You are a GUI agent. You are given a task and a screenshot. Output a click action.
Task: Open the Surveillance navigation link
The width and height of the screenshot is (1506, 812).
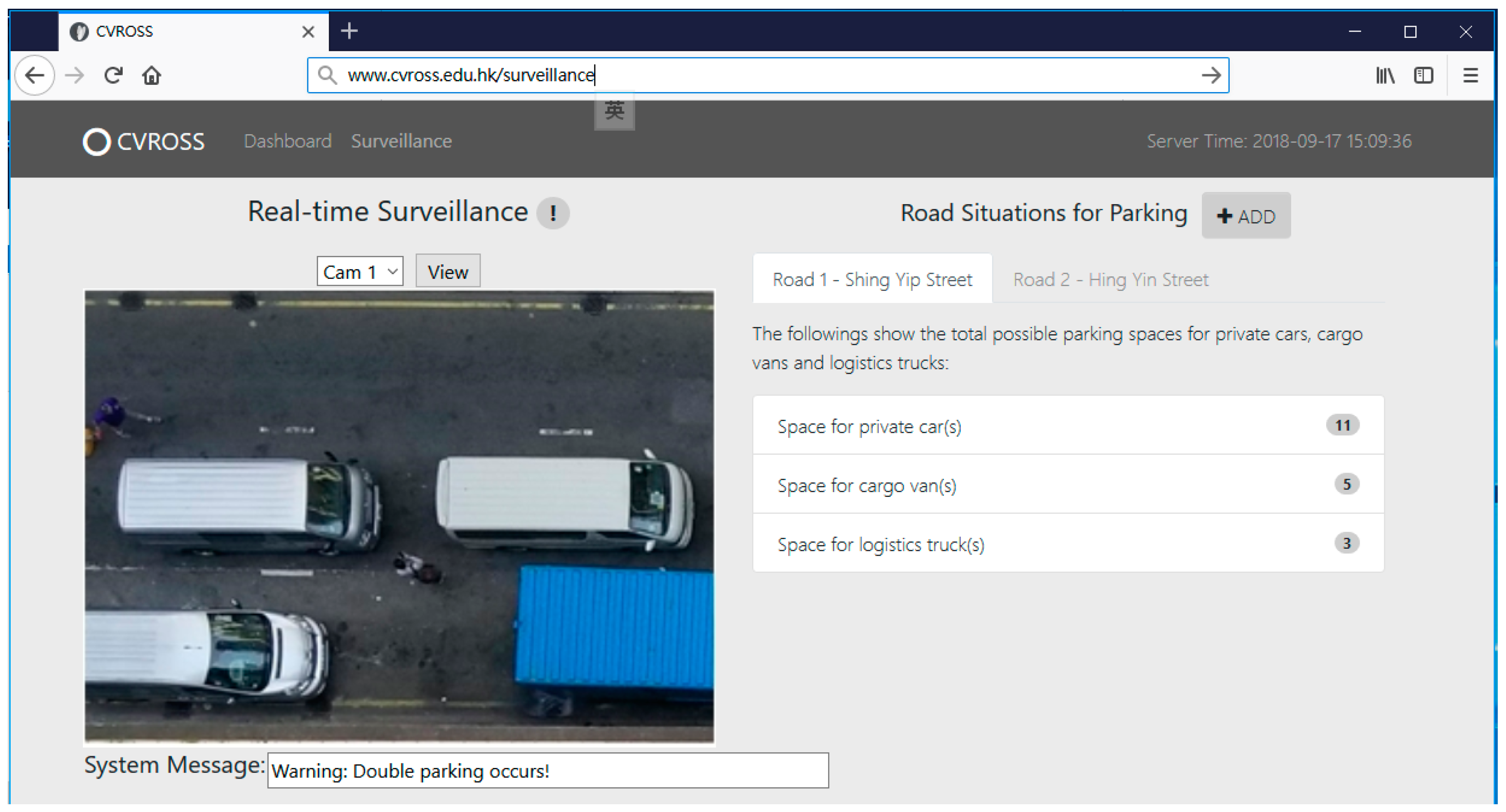click(x=401, y=142)
